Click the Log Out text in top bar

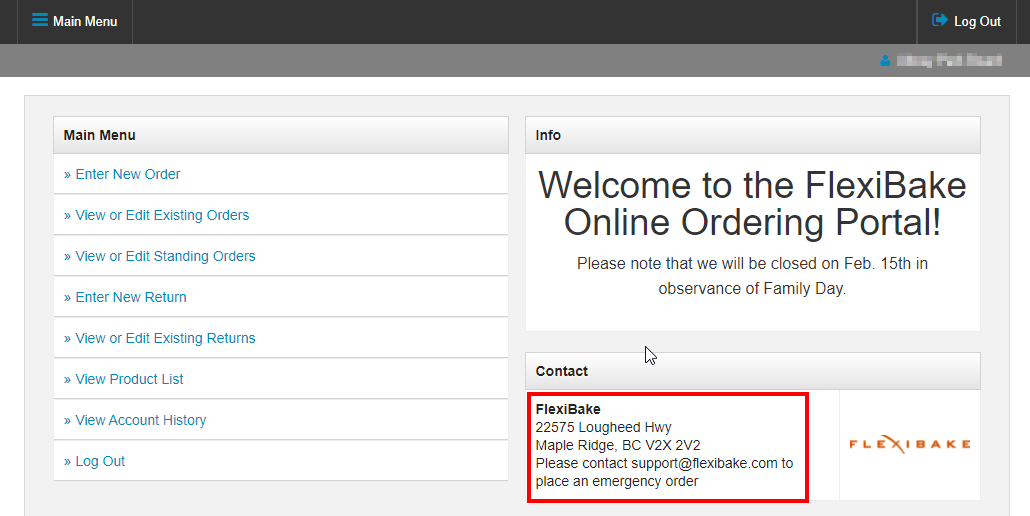[977, 22]
